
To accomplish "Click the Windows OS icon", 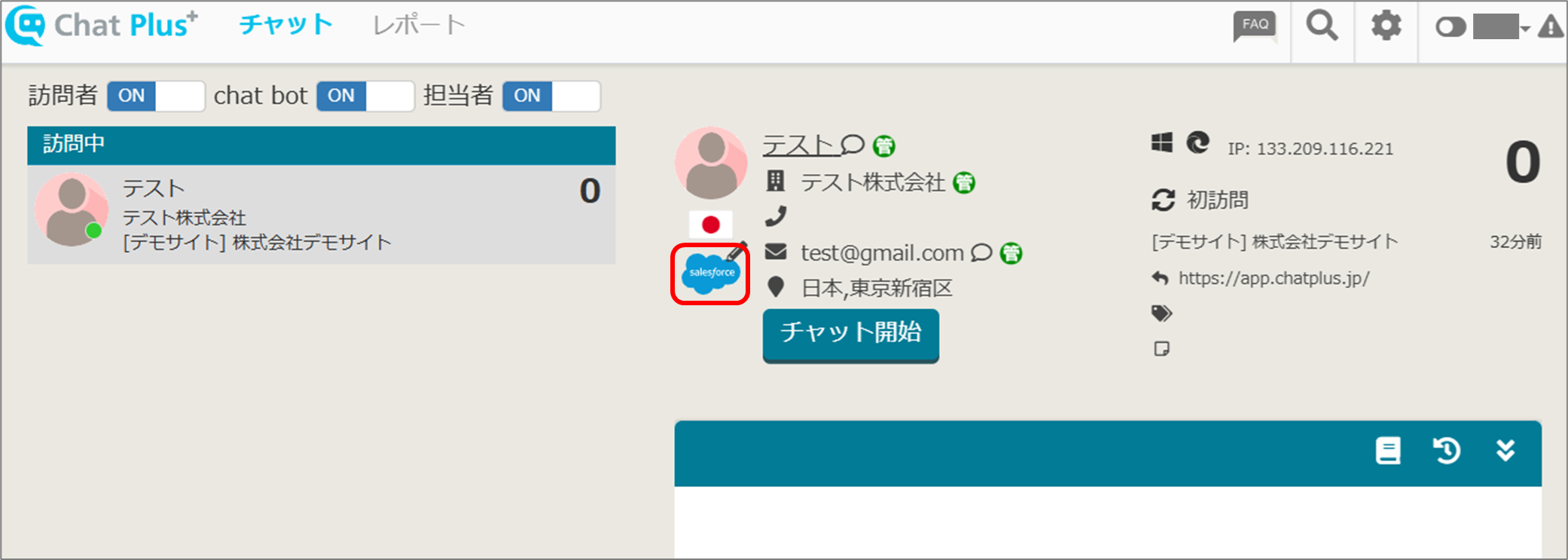I will (x=1162, y=142).
